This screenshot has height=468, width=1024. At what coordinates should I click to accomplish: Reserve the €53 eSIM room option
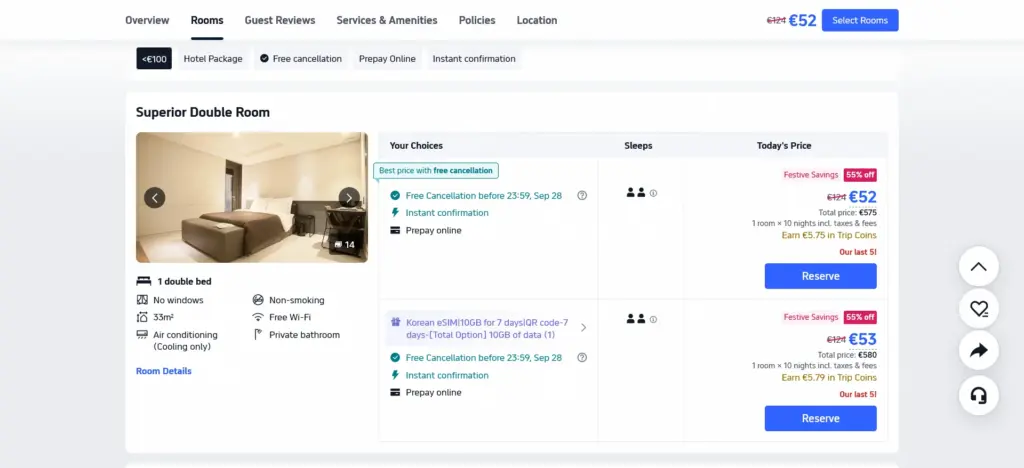[x=821, y=418]
